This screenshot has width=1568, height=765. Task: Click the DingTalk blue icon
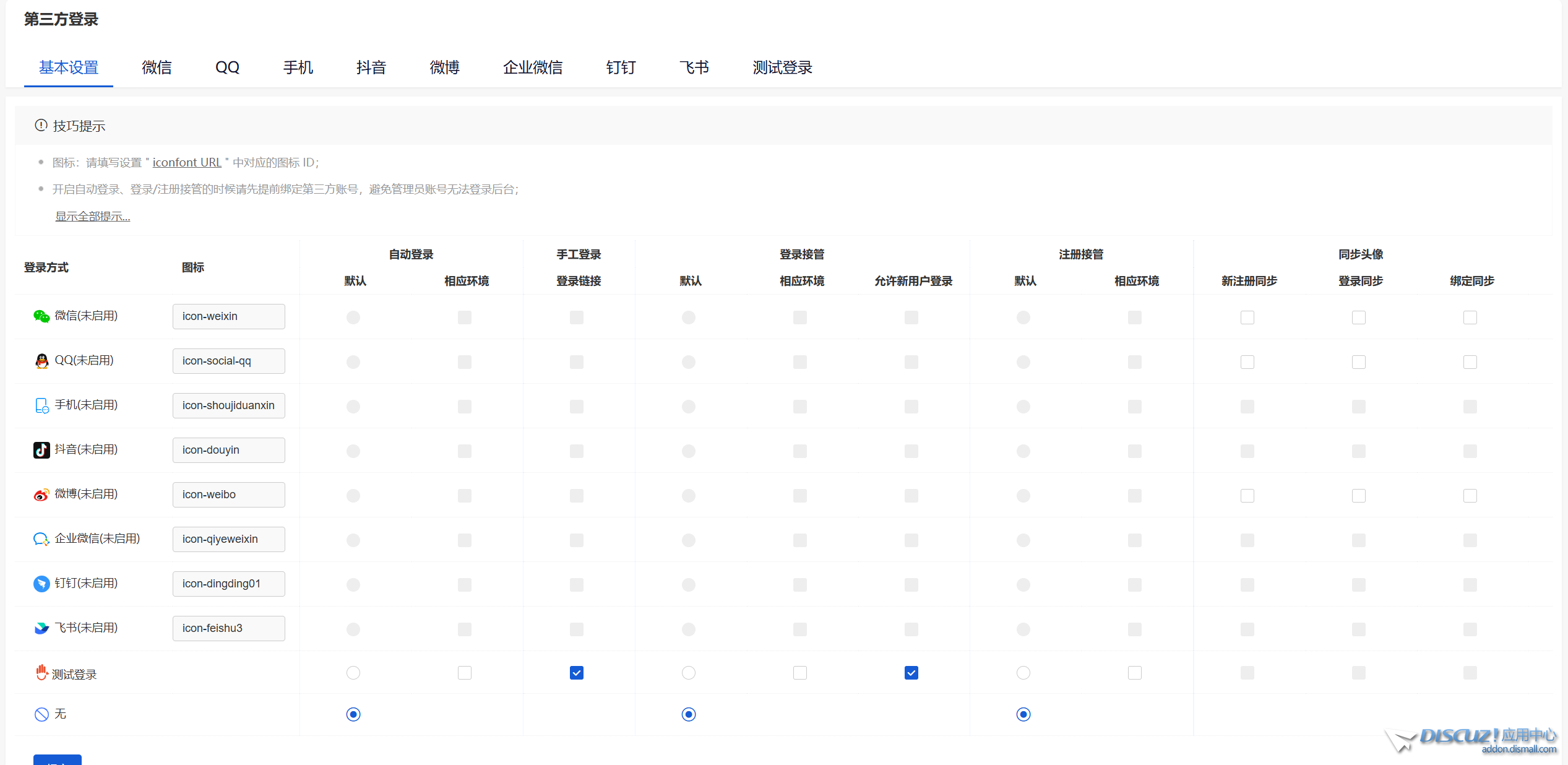(x=41, y=584)
